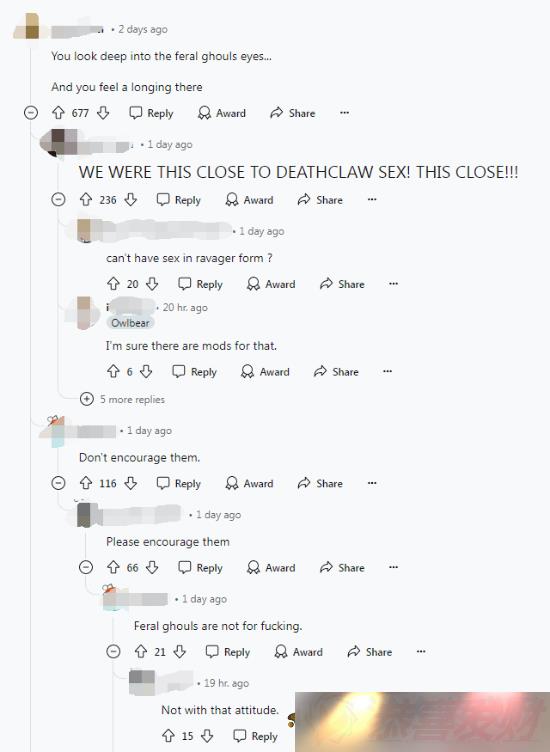Downvote the "Please encourage them" comment

[x=152, y=567]
